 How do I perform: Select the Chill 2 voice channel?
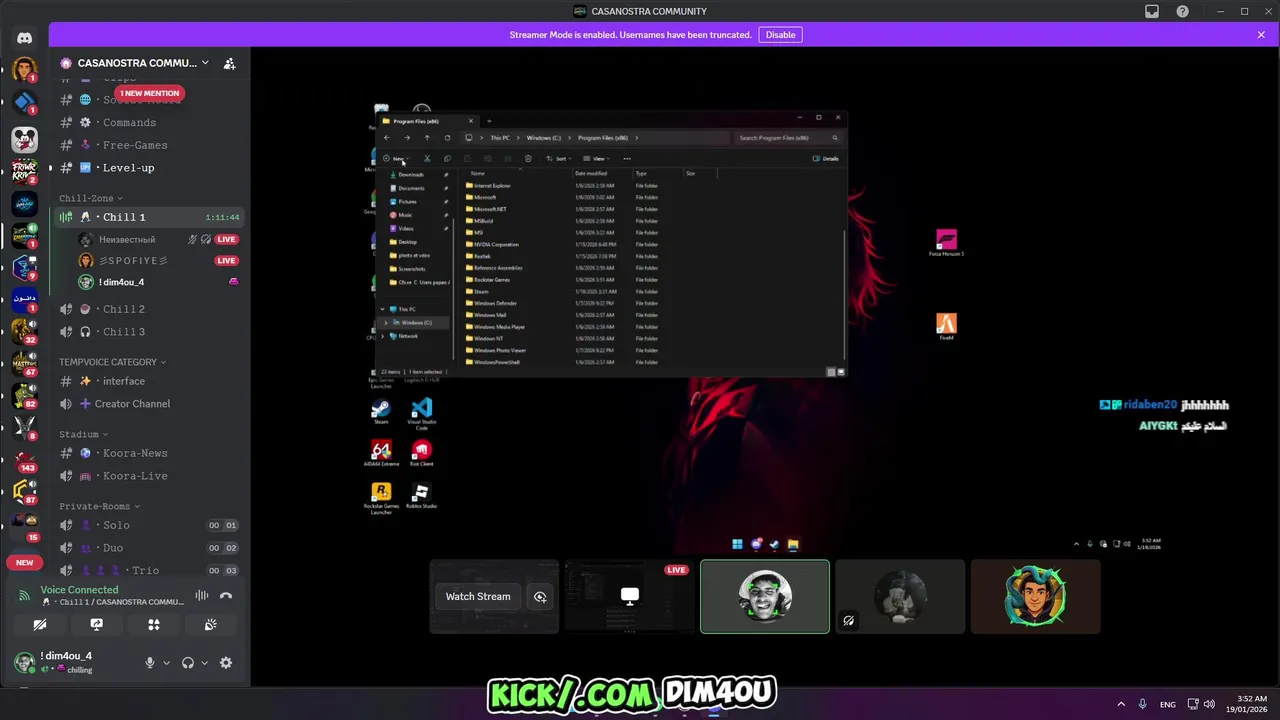[x=149, y=309]
